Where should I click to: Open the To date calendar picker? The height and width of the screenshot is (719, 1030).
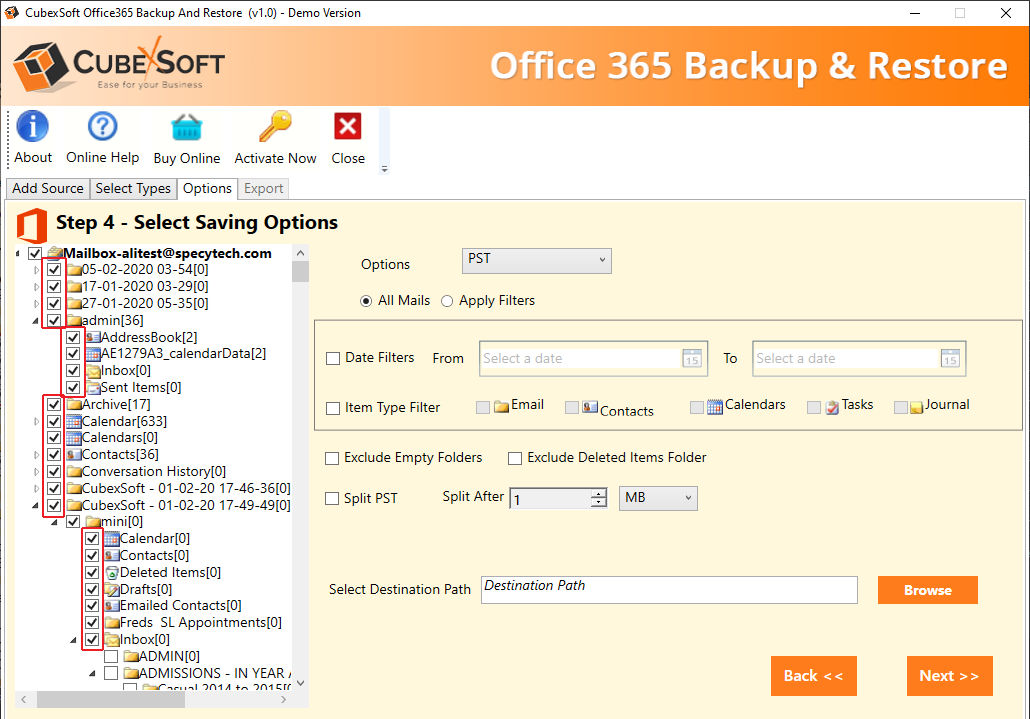(950, 359)
